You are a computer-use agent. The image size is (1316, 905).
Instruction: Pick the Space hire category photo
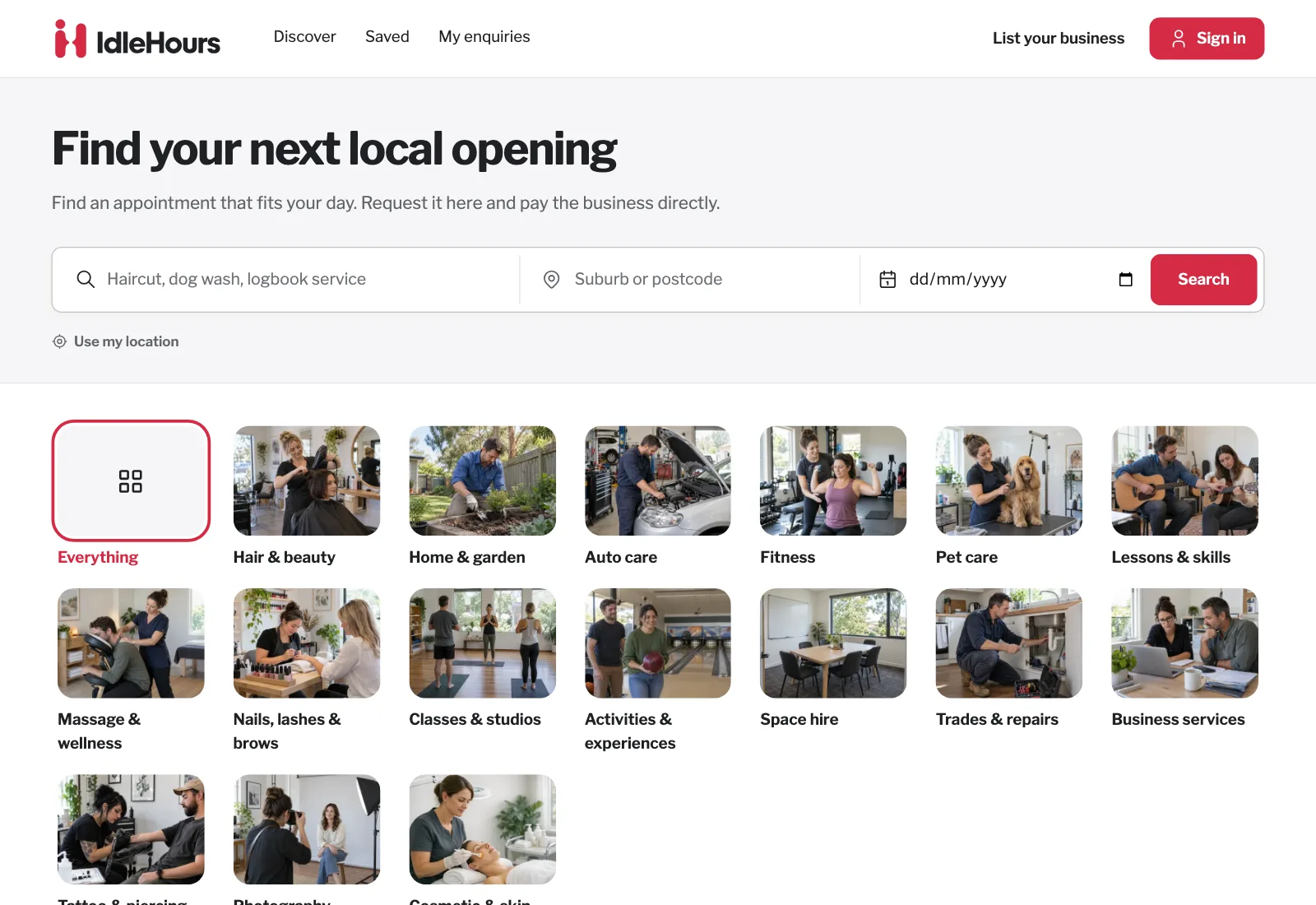(x=833, y=643)
